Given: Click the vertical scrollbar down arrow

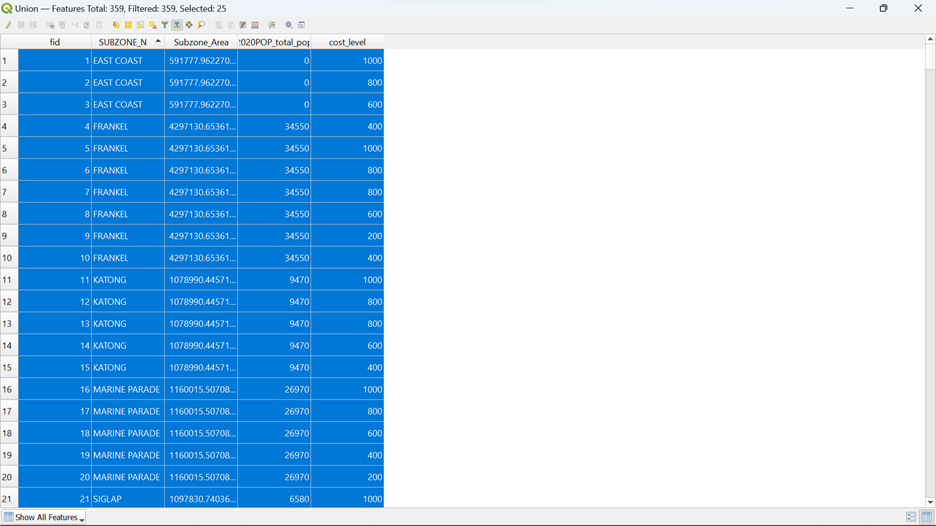Looking at the screenshot, I should (x=930, y=502).
